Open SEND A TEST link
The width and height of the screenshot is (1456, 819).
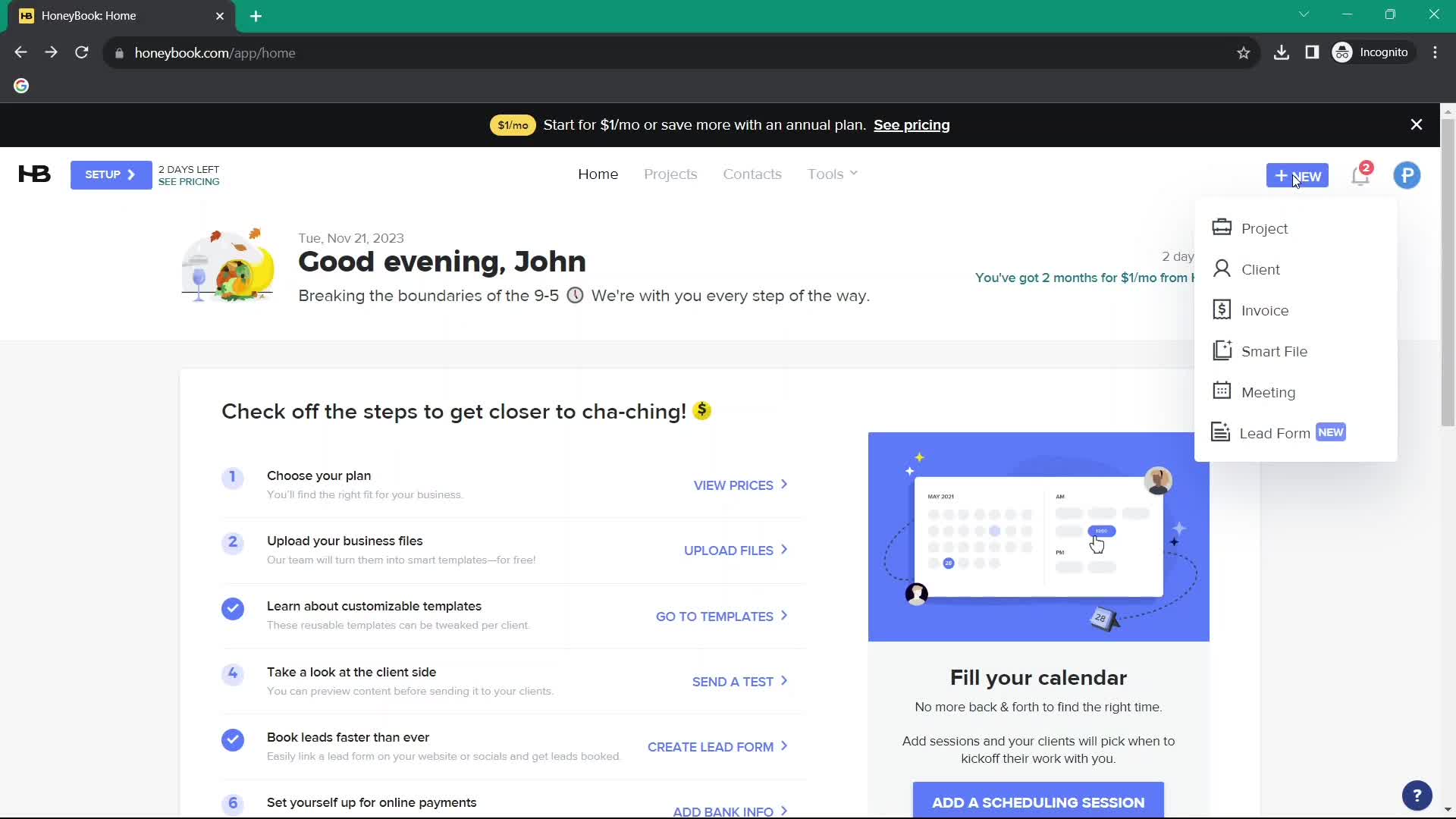[x=739, y=682]
